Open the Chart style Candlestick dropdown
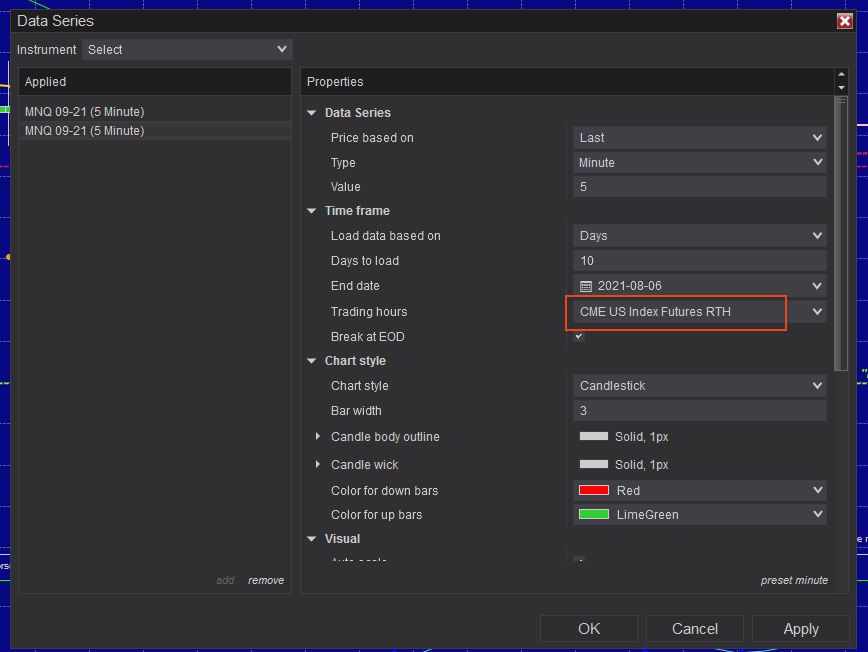The width and height of the screenshot is (868, 652). [700, 386]
